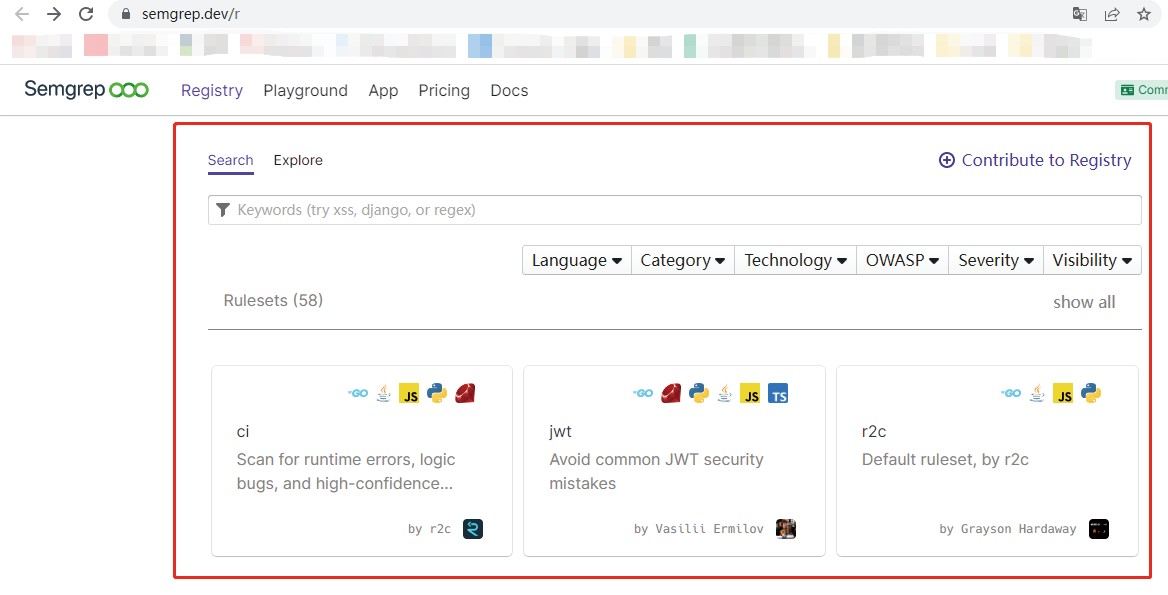1168x595 pixels.
Task: Click the Java icon on the jwt card
Action: tap(724, 393)
